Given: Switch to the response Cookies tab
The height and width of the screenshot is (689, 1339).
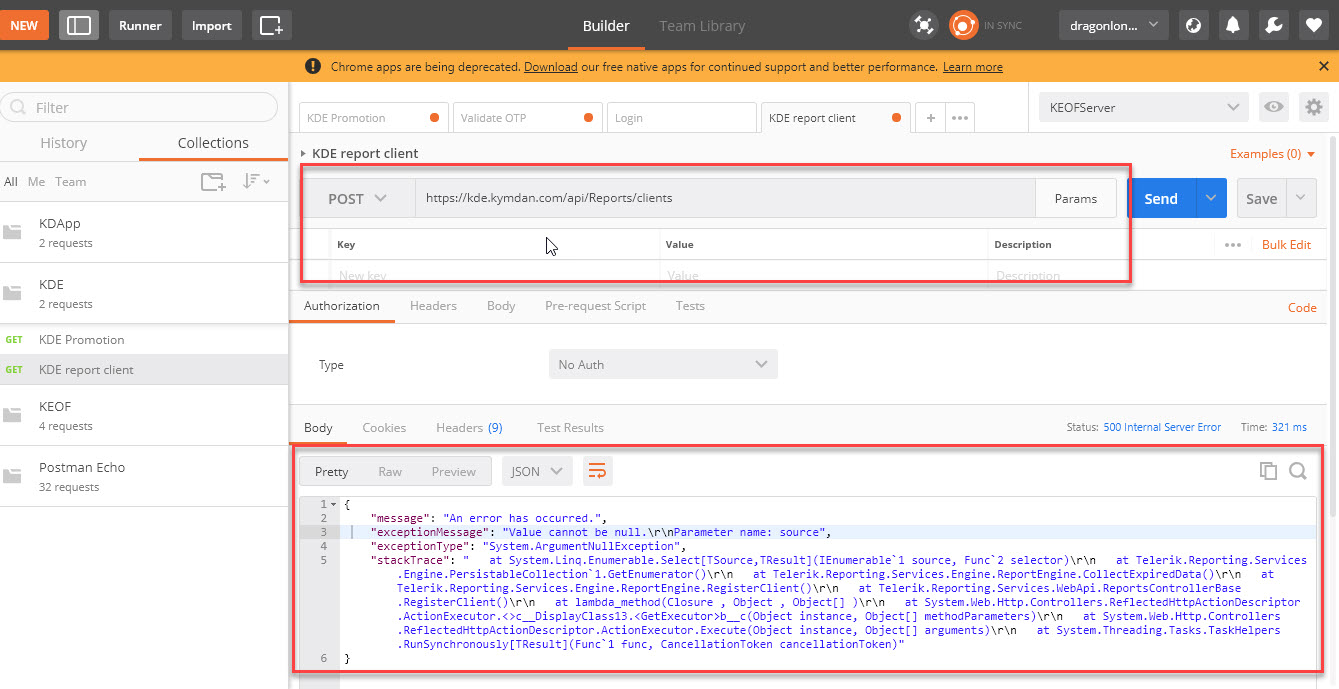Looking at the screenshot, I should pos(384,428).
